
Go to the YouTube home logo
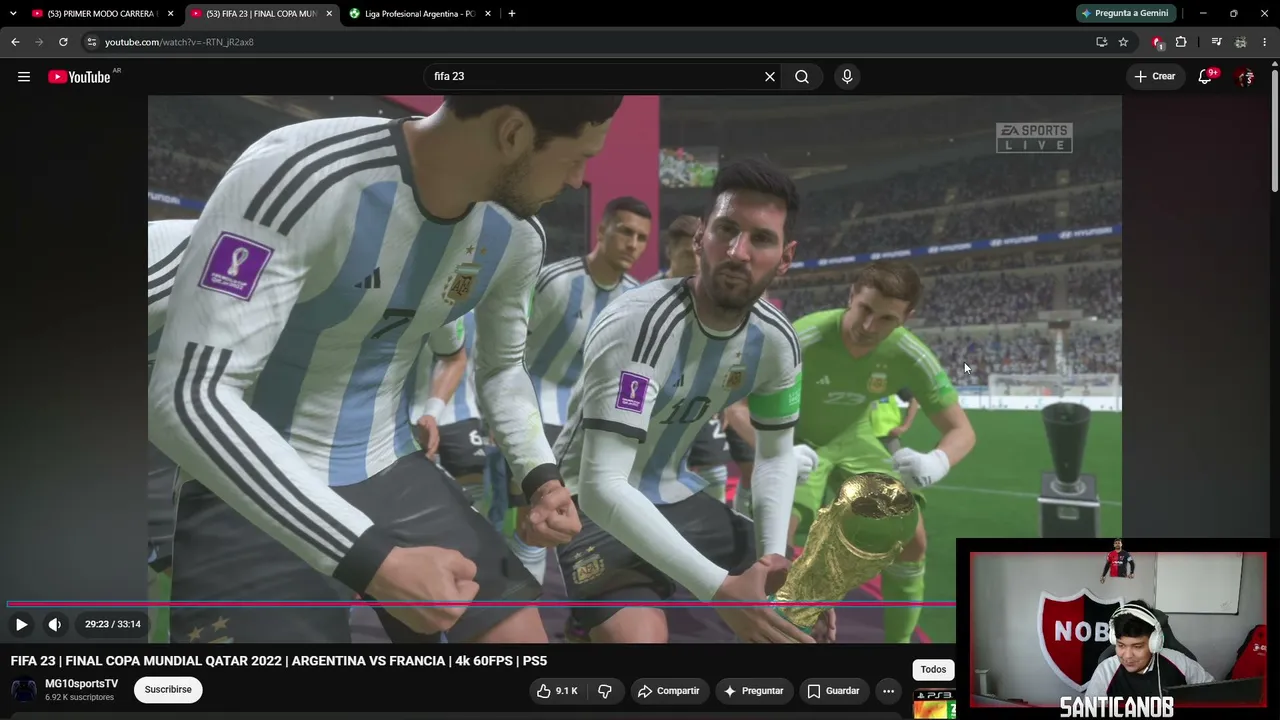pos(79,77)
